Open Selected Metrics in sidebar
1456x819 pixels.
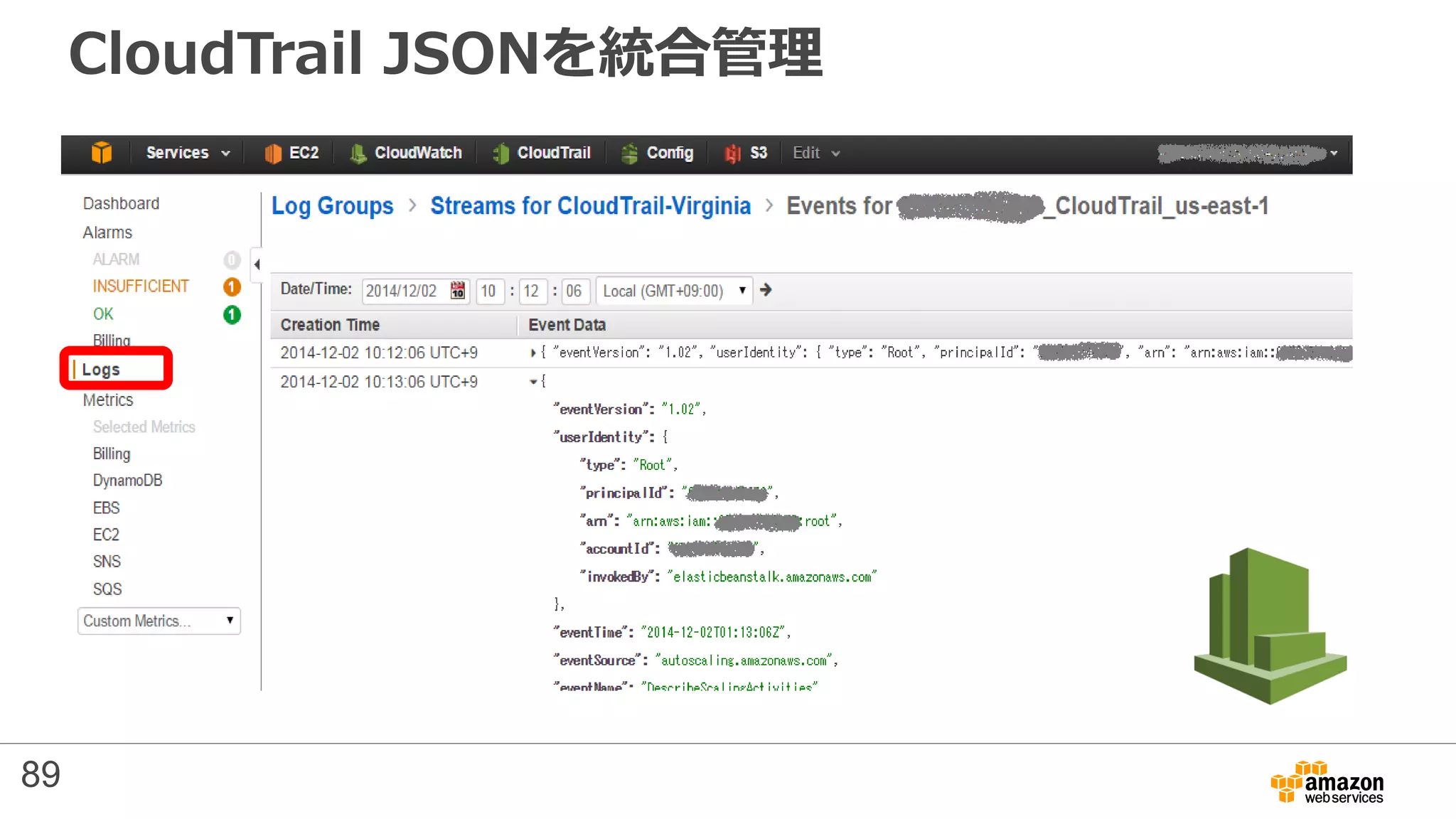(x=144, y=427)
